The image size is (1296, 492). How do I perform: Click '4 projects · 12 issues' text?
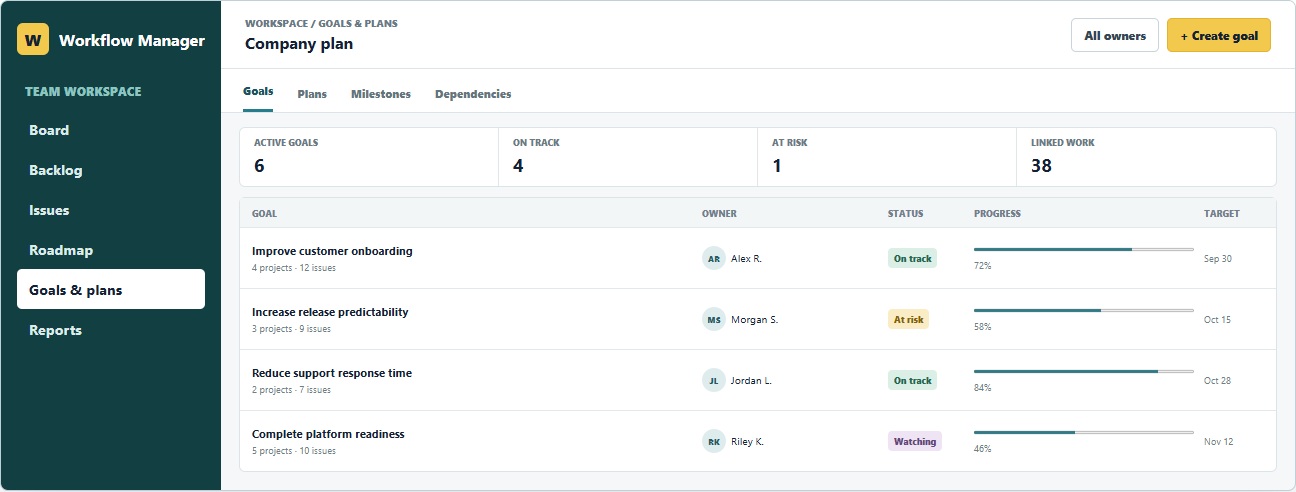pyautogui.click(x=294, y=268)
